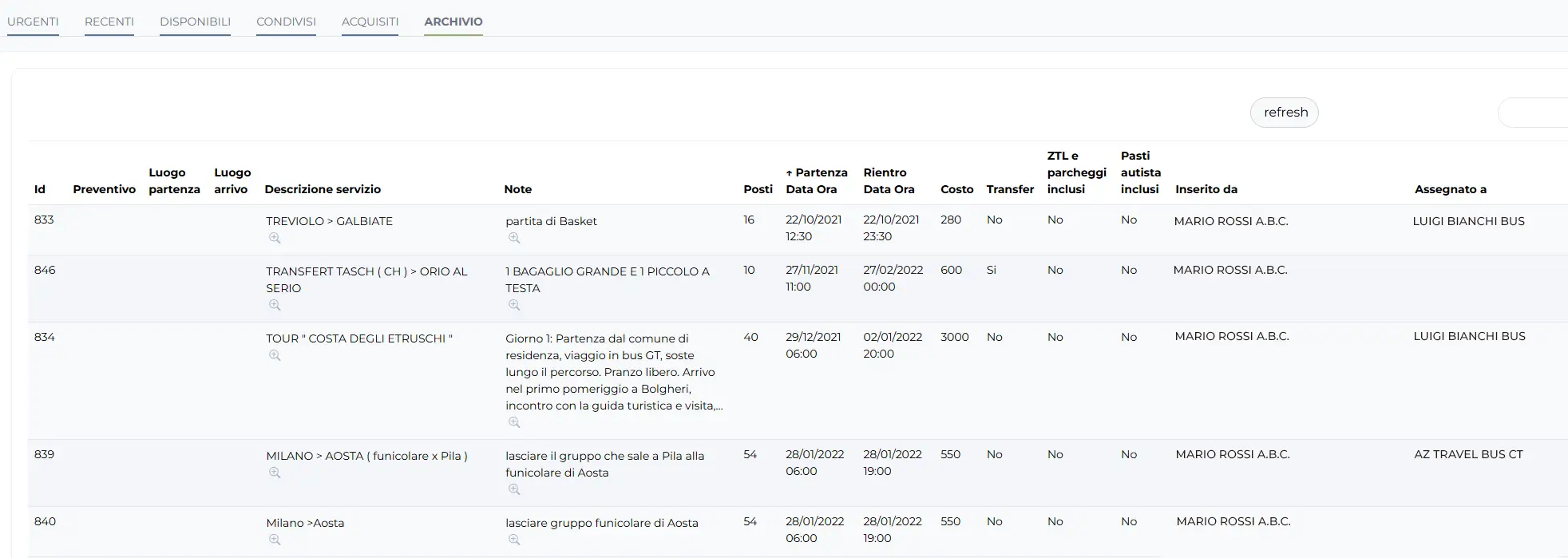Click departure date 27/11/2021 11:00
This screenshot has height=558, width=1568.
click(812, 279)
